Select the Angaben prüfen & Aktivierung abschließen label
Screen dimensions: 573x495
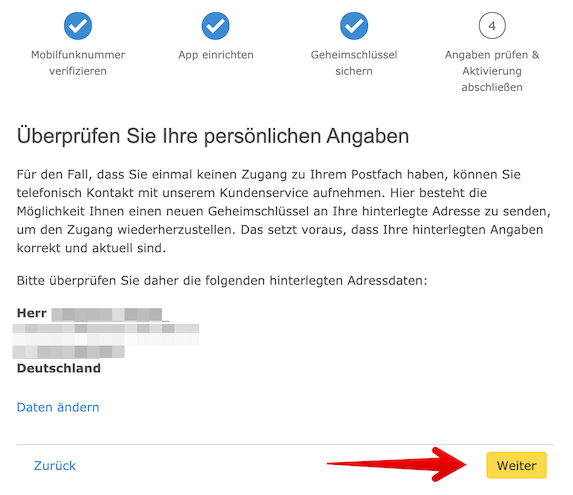pyautogui.click(x=492, y=71)
